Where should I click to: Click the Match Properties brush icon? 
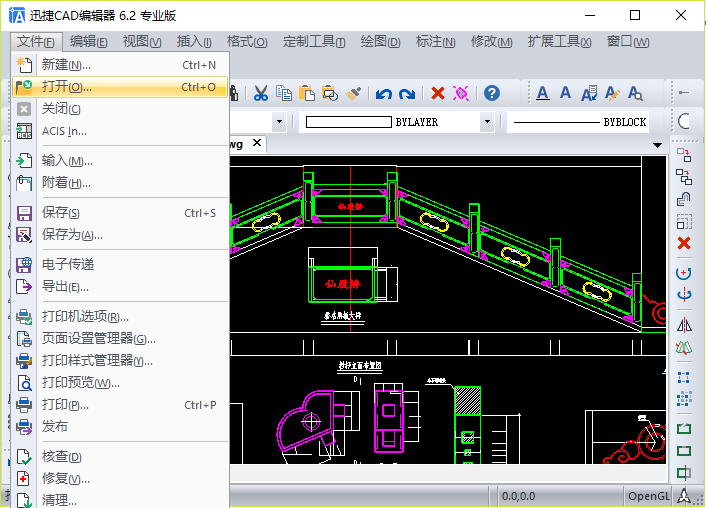[353, 93]
